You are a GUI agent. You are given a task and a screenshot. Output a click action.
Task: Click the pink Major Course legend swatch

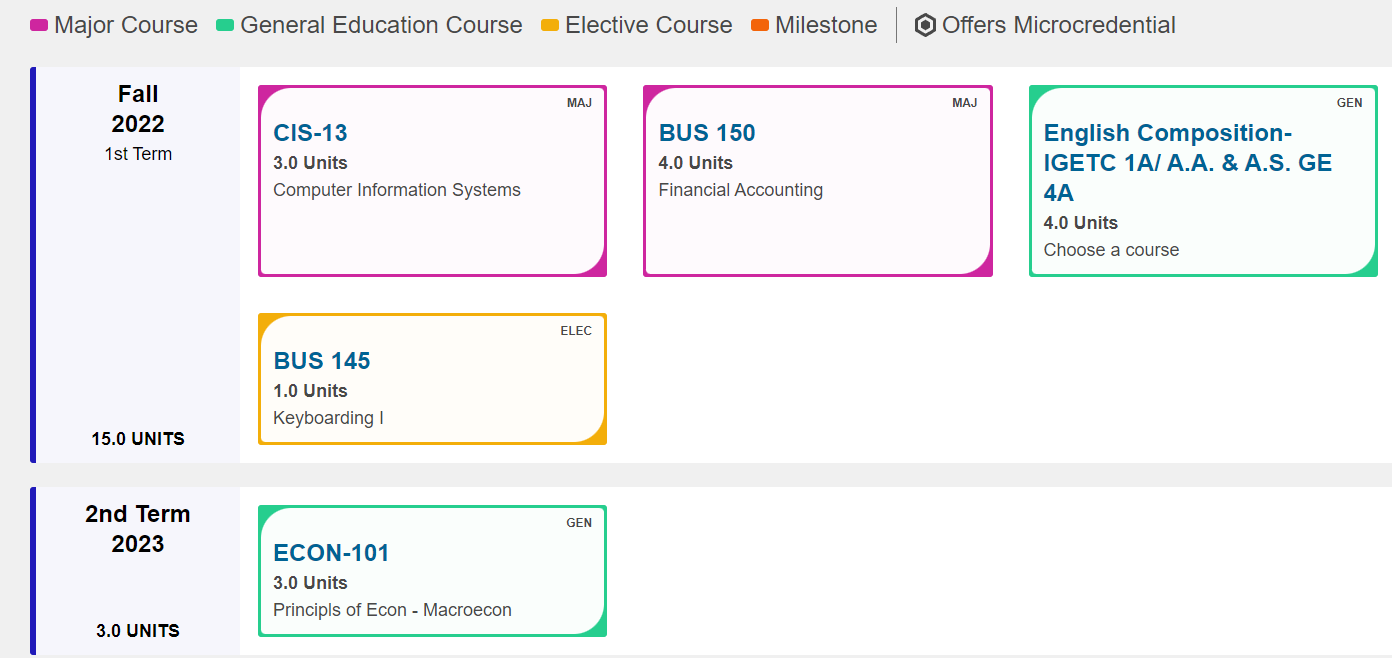[x=39, y=25]
